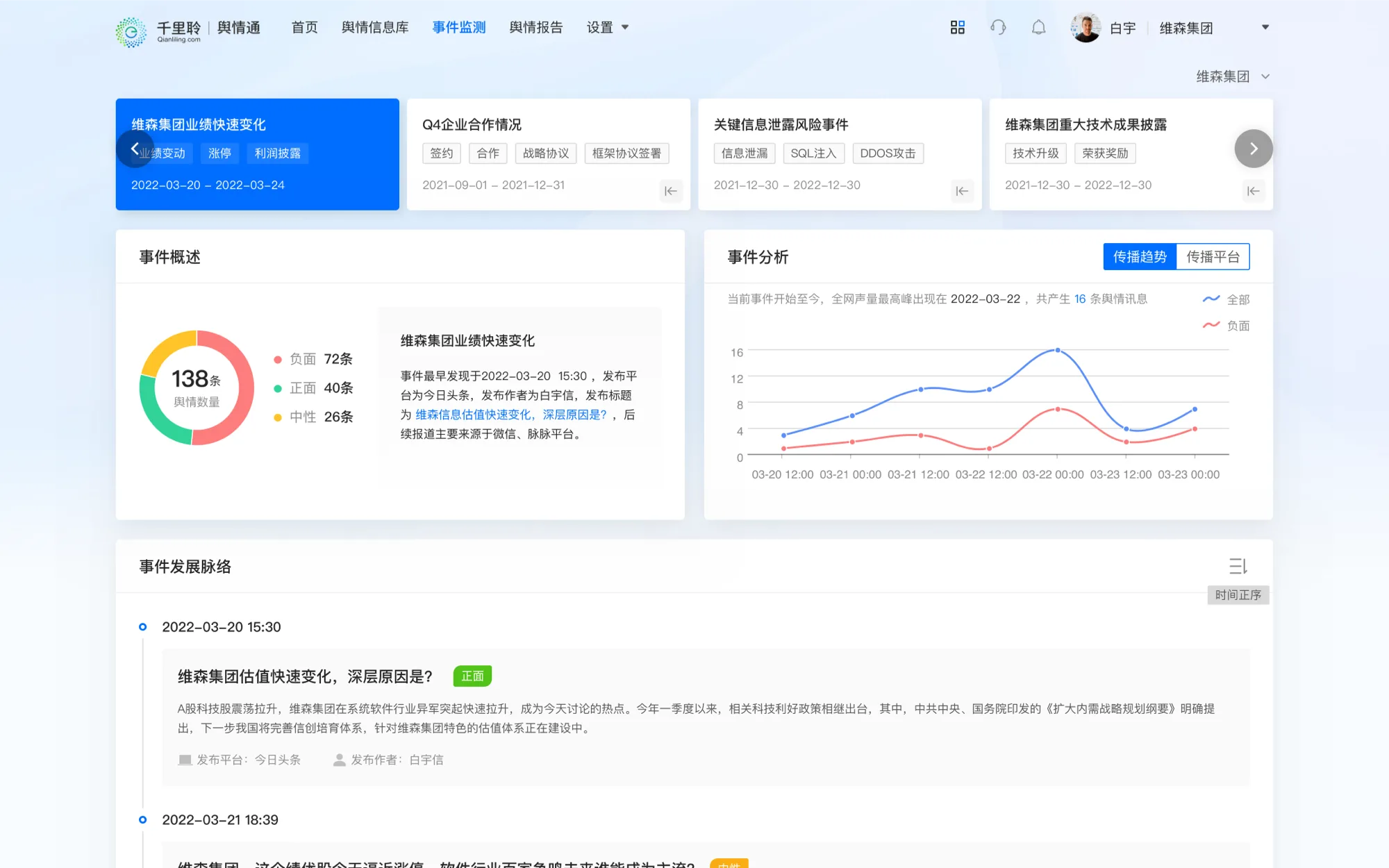The image size is (1389, 868).
Task: Click the 框架协议签署 tag
Action: point(626,153)
